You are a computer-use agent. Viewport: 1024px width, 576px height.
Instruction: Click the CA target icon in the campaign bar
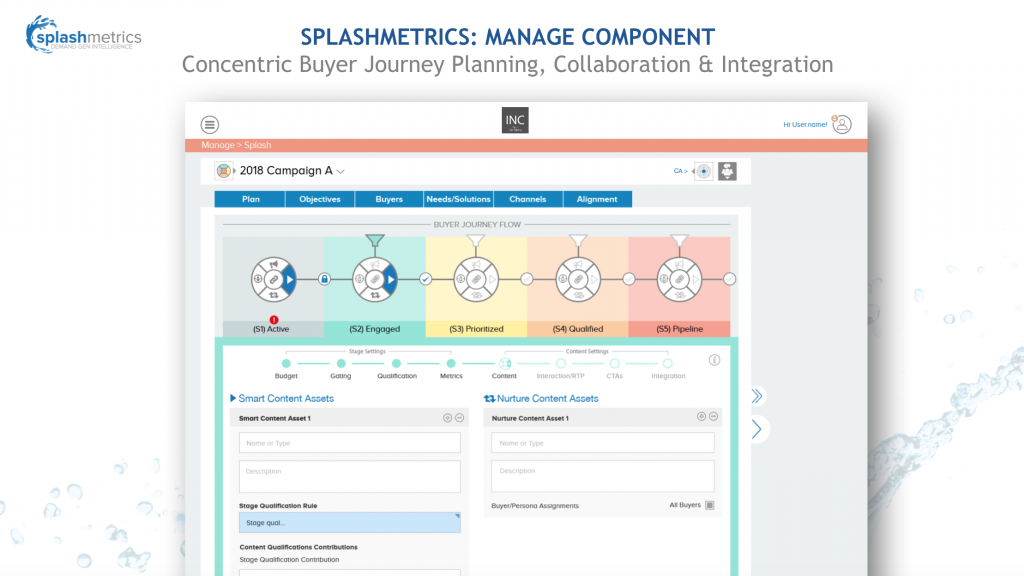pyautogui.click(x=703, y=171)
